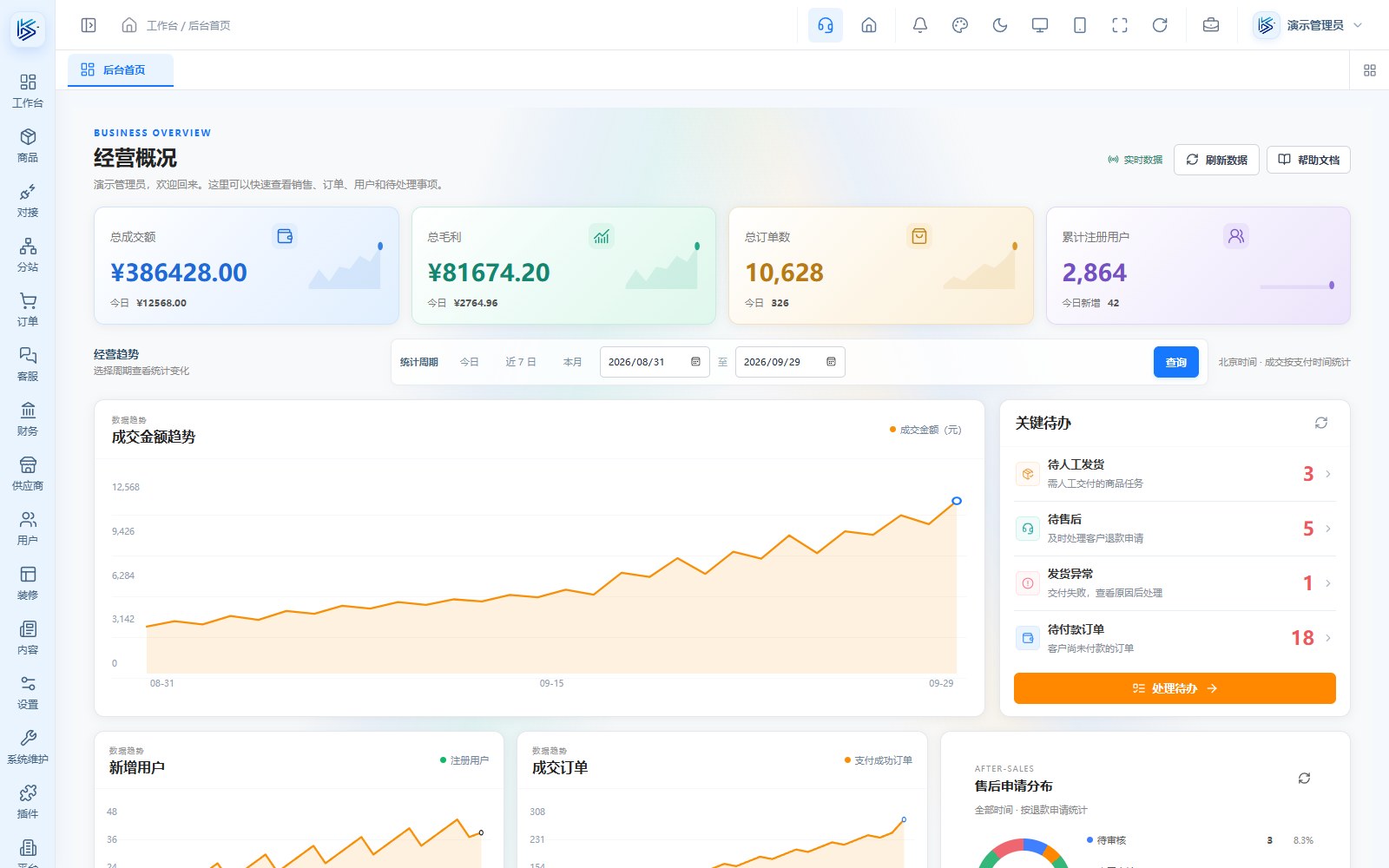
Task: Open the 演示管理员 account dropdown
Action: 1308,25
